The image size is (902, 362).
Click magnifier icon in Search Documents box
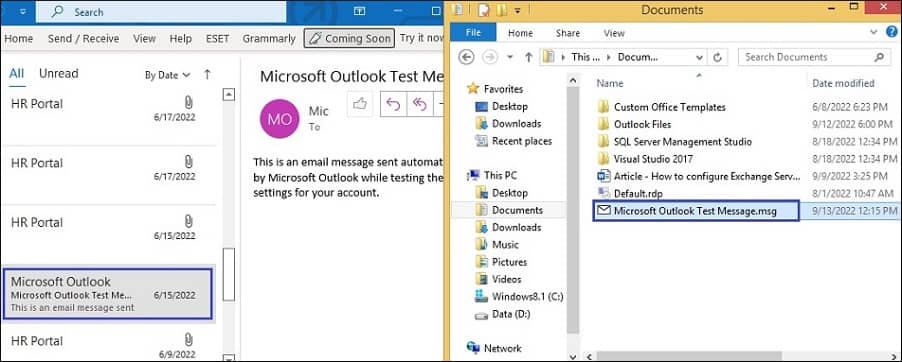(x=879, y=57)
